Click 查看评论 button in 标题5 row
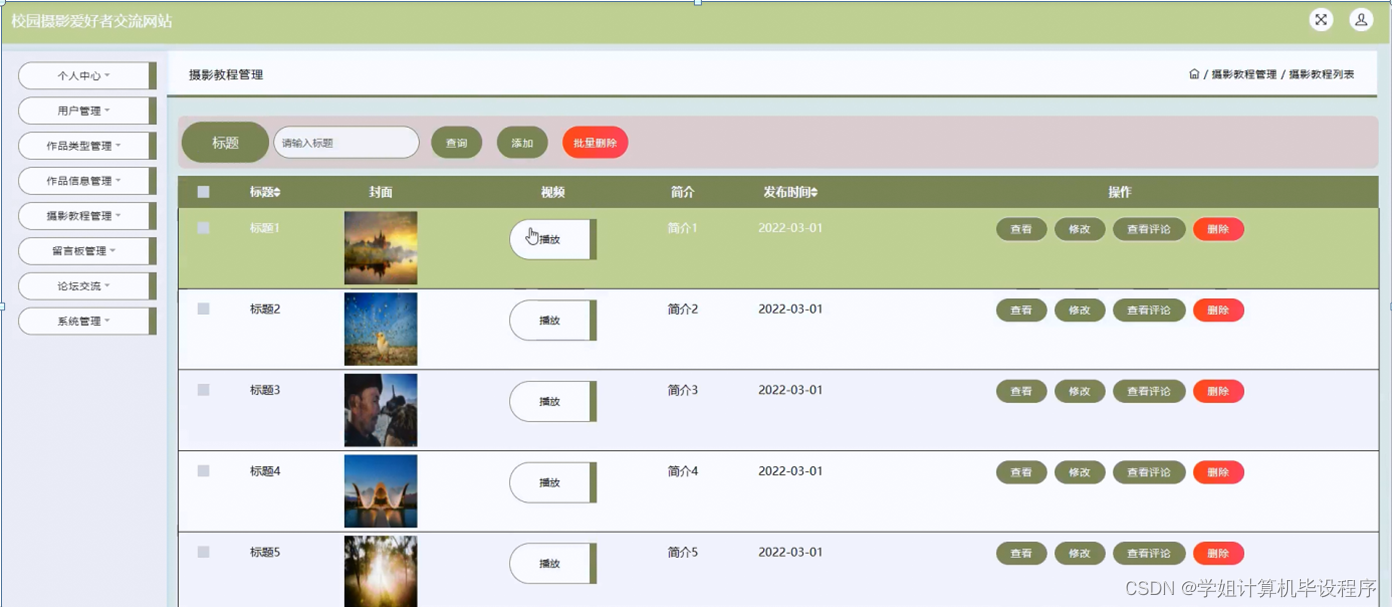This screenshot has width=1392, height=607. tap(1149, 553)
